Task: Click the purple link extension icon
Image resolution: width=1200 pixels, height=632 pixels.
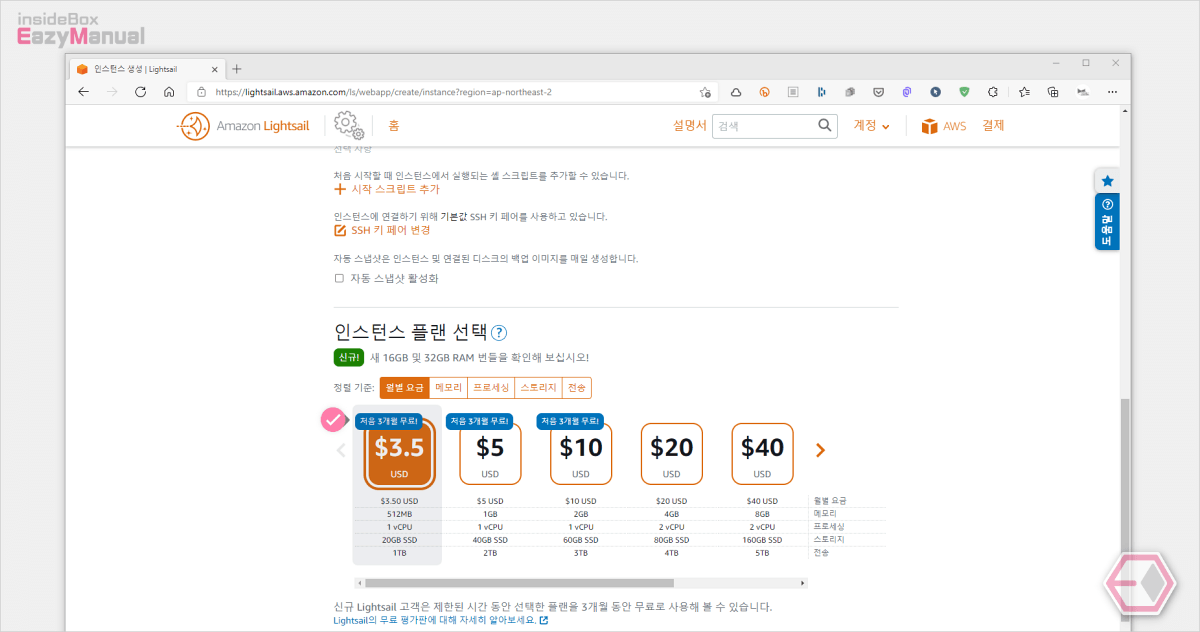Action: [x=907, y=92]
